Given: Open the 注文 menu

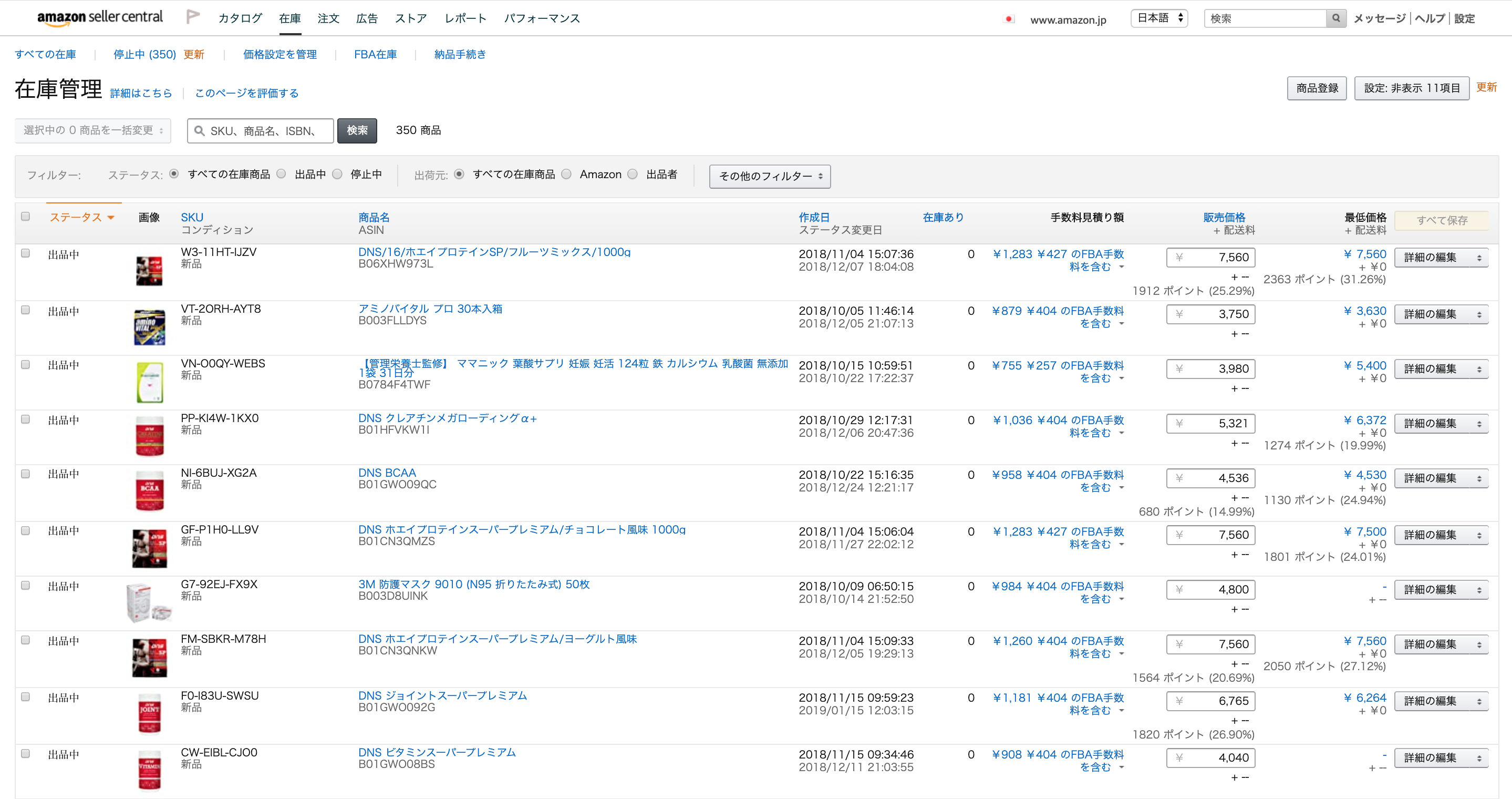Looking at the screenshot, I should pos(329,18).
